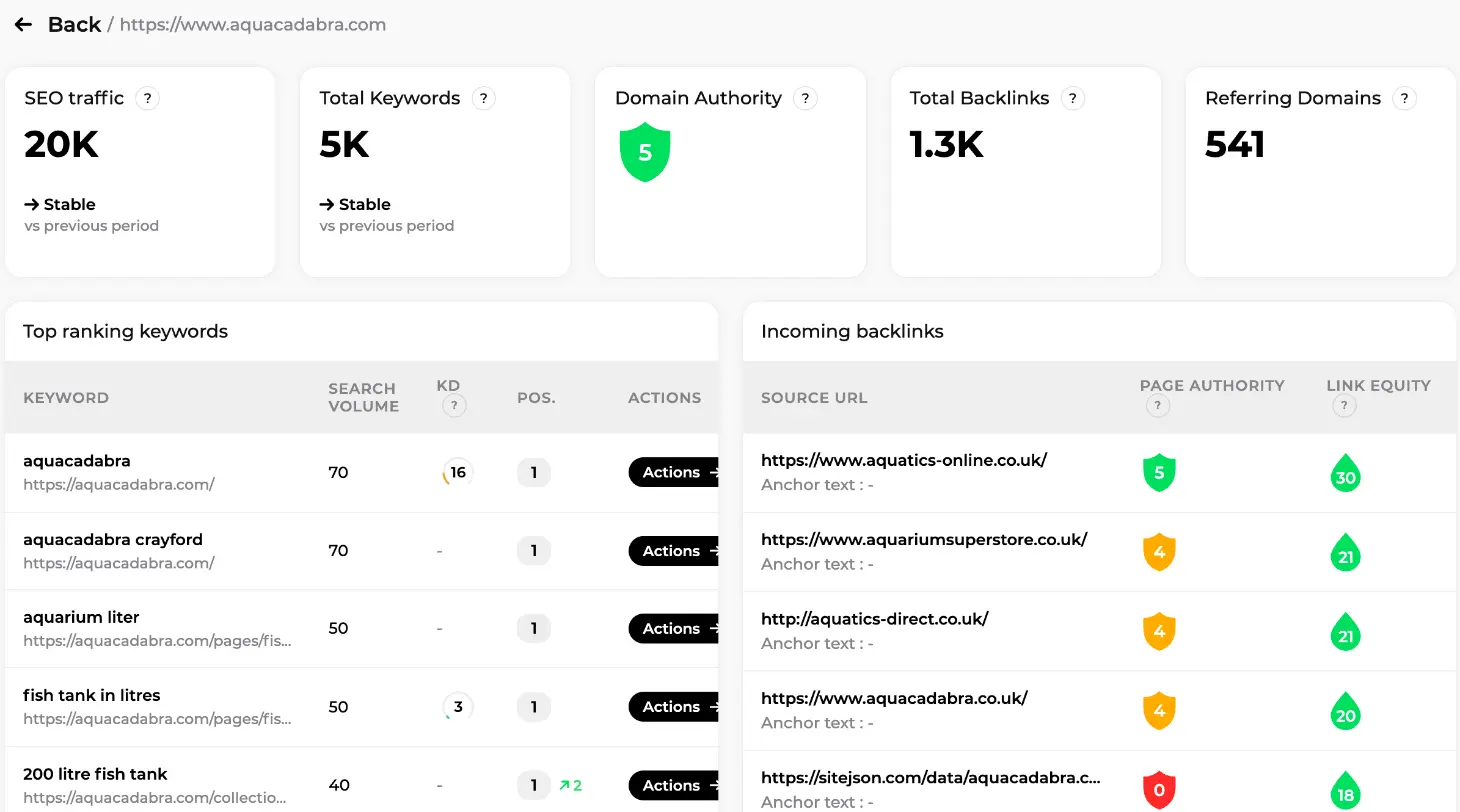The height and width of the screenshot is (812, 1460).
Task: Click the orange shield for aquariumsuperstore.co.uk
Action: pyautogui.click(x=1159, y=552)
